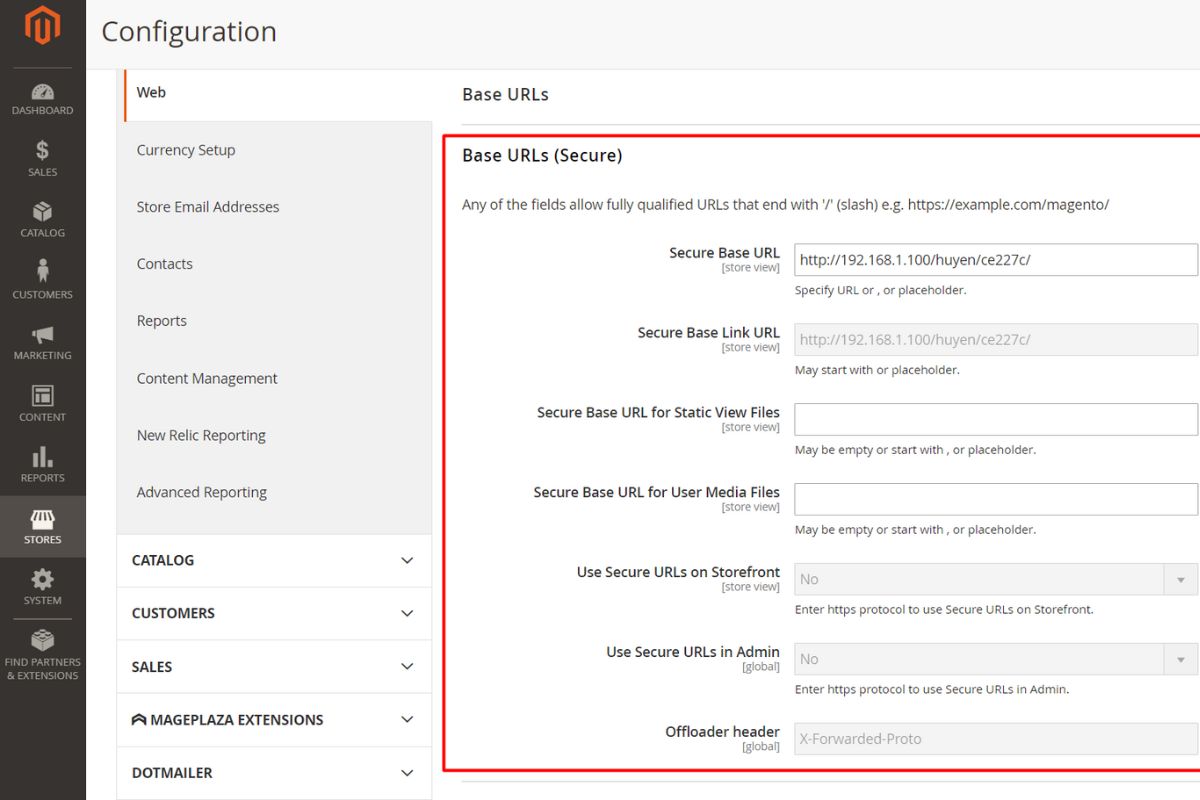This screenshot has height=800, width=1200.
Task: Expand the SALES configuration group
Action: coord(274,667)
